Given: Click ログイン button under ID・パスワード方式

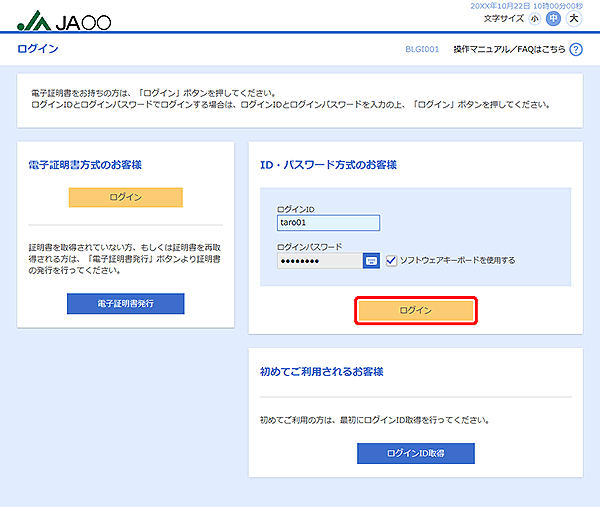Looking at the screenshot, I should 416,310.
